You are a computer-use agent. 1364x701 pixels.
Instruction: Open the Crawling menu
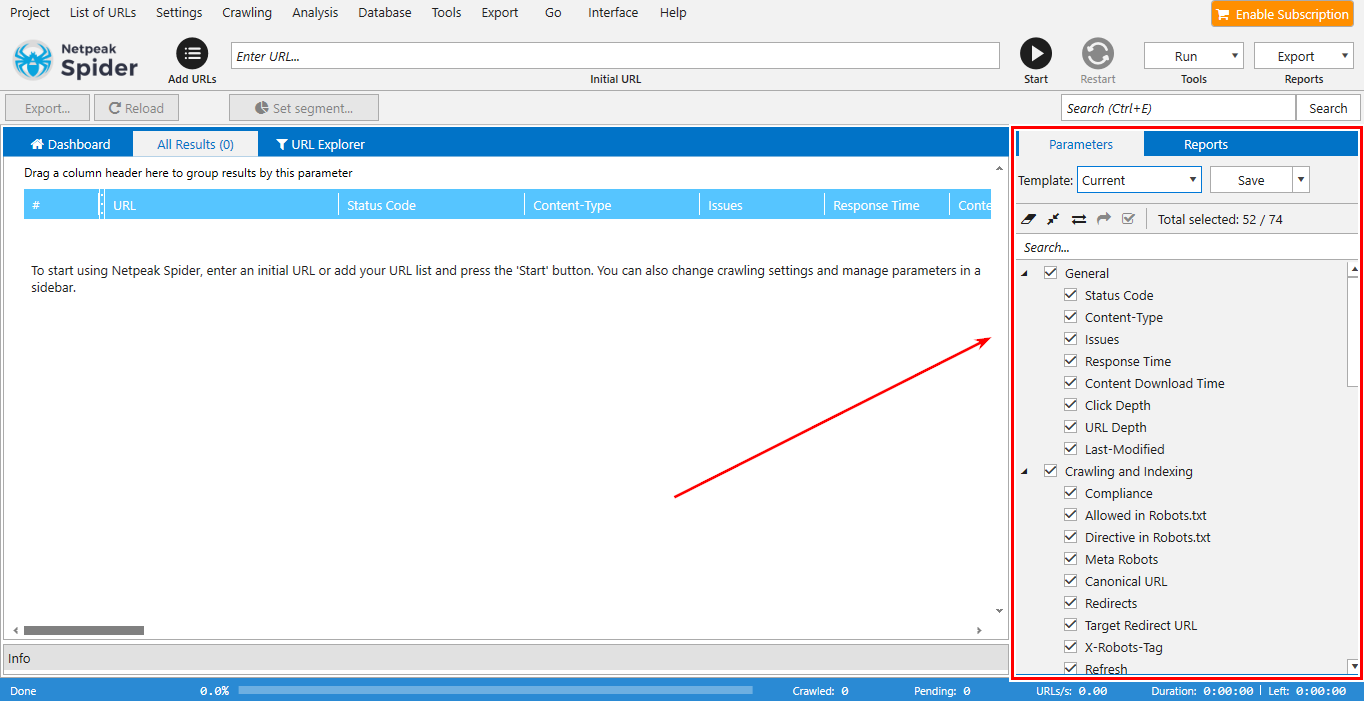(247, 13)
